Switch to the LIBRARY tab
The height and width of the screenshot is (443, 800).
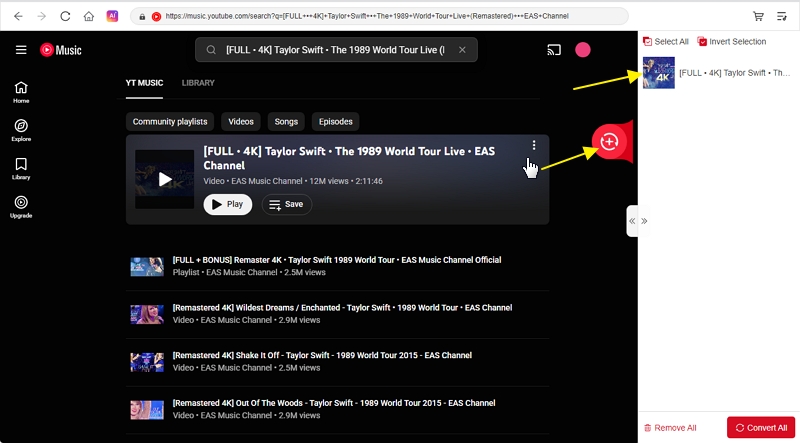tap(198, 83)
